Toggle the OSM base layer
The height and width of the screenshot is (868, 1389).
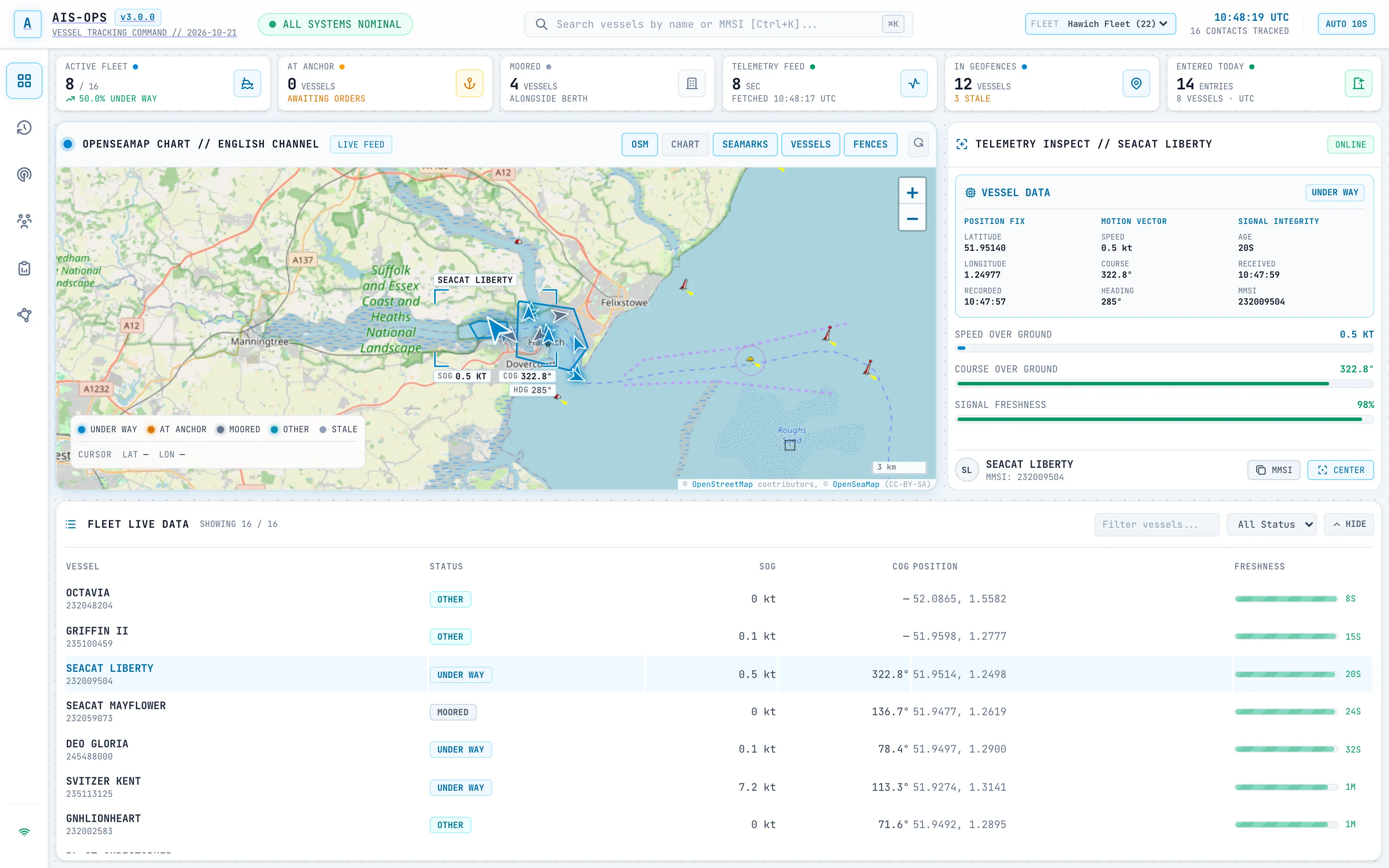(x=639, y=145)
